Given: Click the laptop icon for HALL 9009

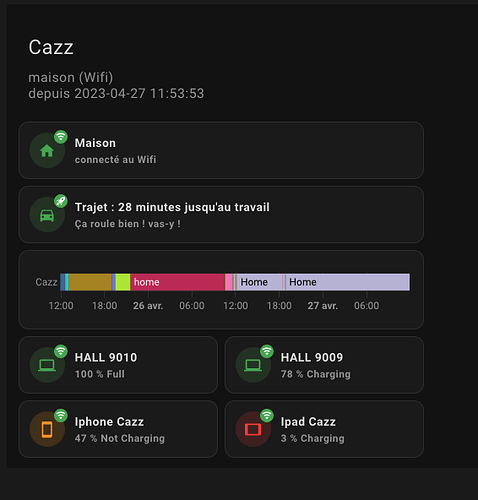Looking at the screenshot, I should 253,365.
